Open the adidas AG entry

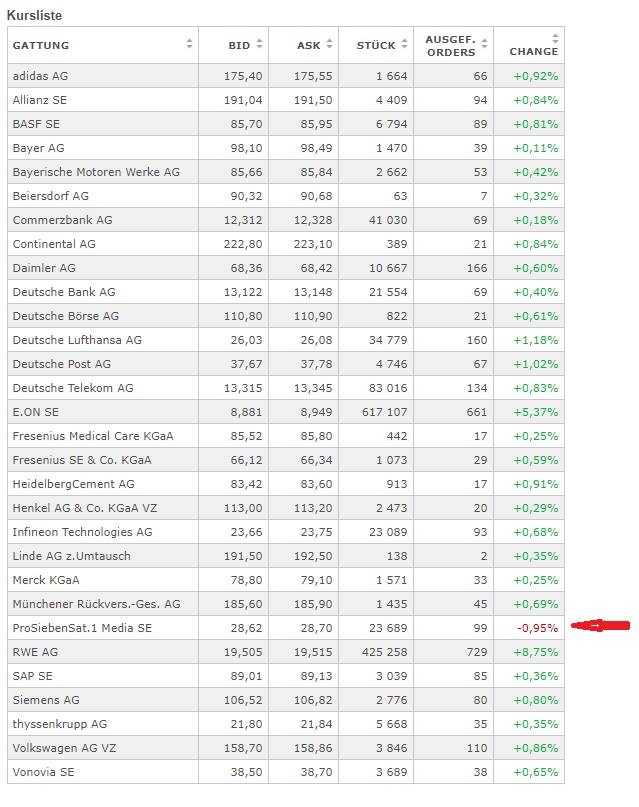click(40, 76)
